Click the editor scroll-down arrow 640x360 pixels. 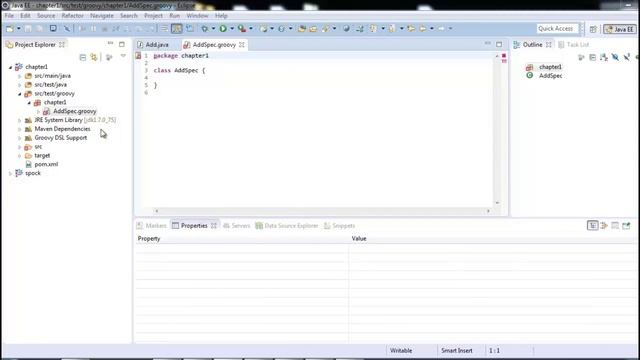point(497,203)
